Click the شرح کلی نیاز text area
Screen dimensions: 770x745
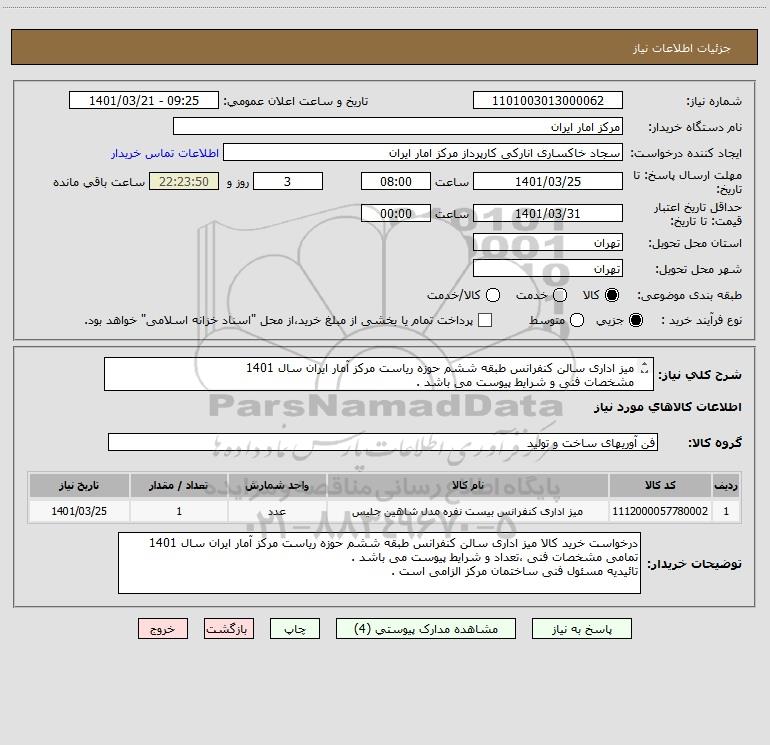(x=379, y=374)
